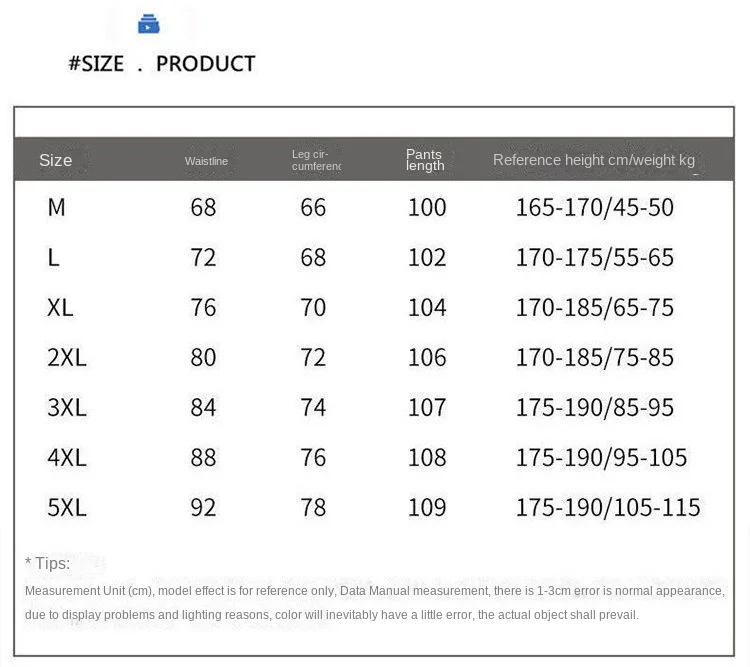Select reference range 175-190/105-115
Viewport: 750px width, 667px height.
(608, 507)
